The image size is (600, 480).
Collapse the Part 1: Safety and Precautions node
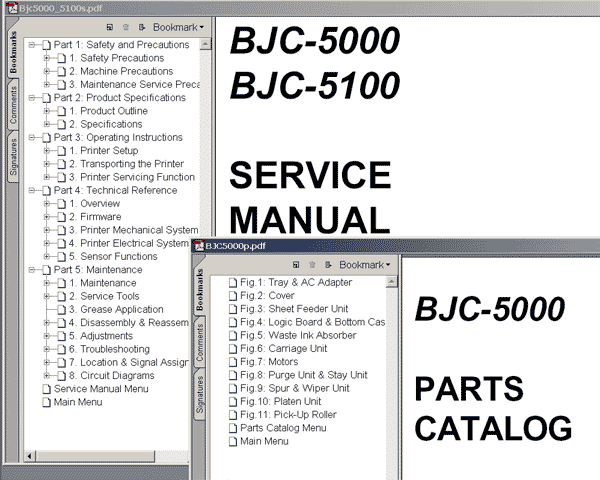pyautogui.click(x=32, y=45)
